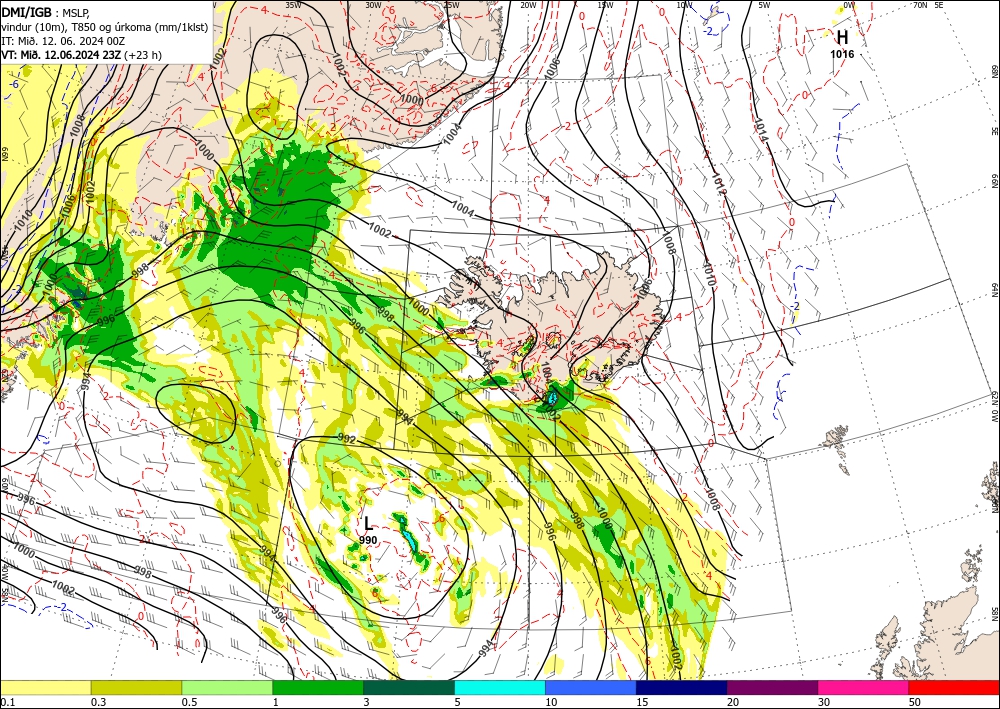The height and width of the screenshot is (709, 1000).
Task: Click the '1014' isobar label
Action: pos(761,131)
